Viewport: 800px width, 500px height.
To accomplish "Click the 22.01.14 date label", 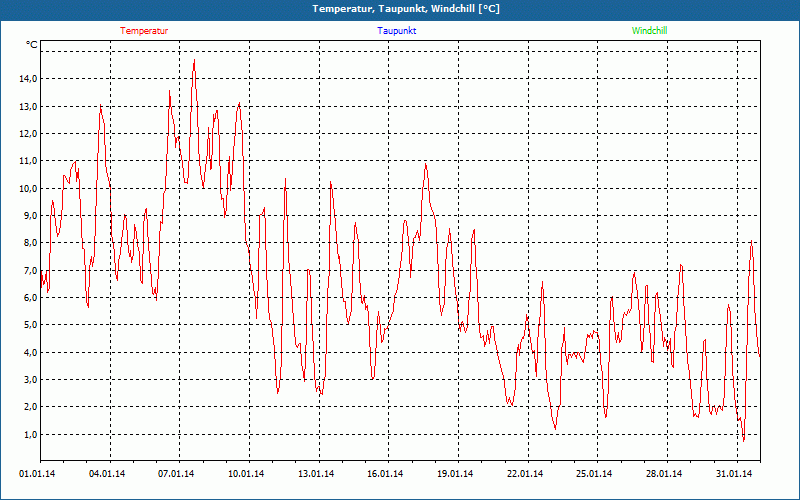I will point(524,474).
